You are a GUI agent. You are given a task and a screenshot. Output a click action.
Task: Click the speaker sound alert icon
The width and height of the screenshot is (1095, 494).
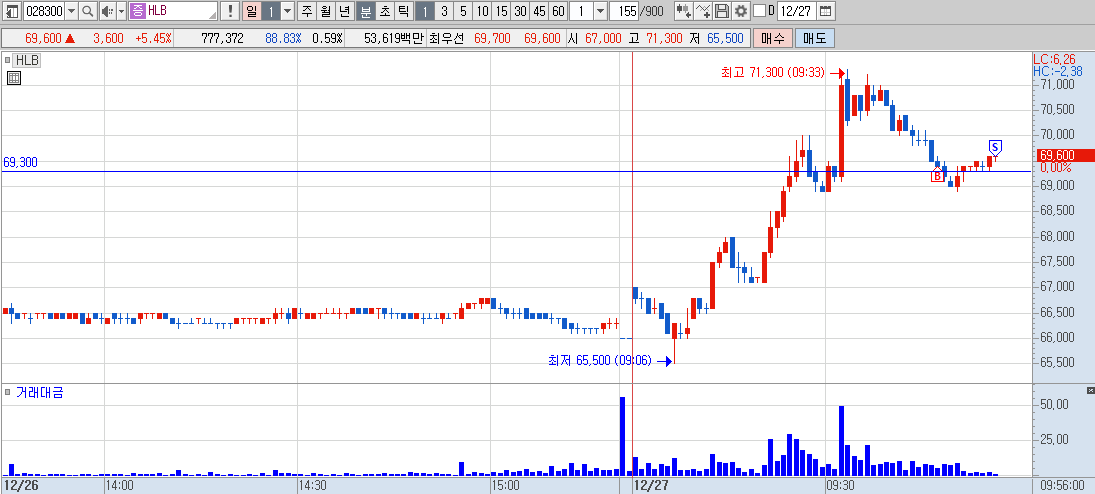106,10
